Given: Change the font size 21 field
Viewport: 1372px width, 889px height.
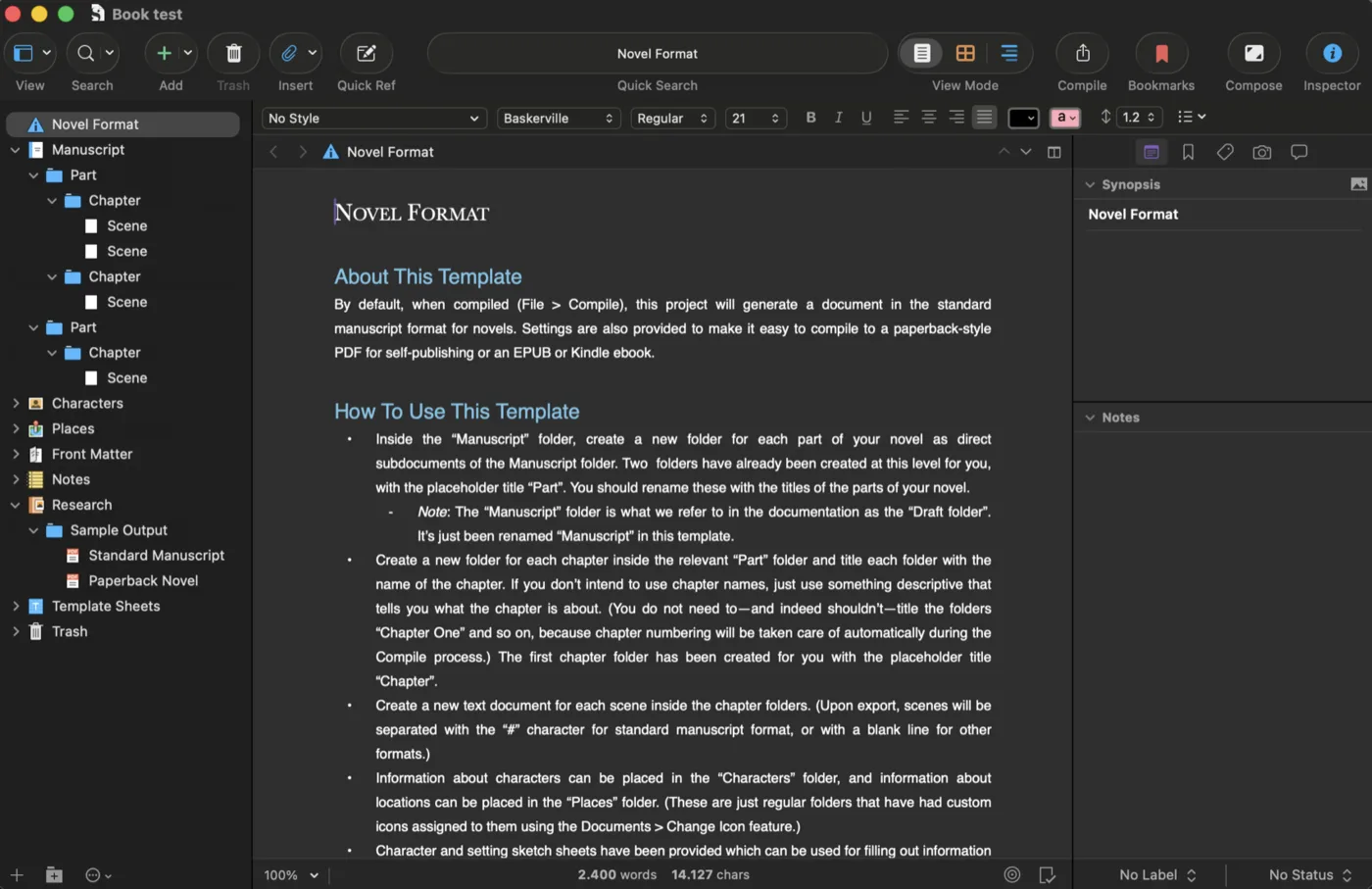Looking at the screenshot, I should [x=756, y=118].
